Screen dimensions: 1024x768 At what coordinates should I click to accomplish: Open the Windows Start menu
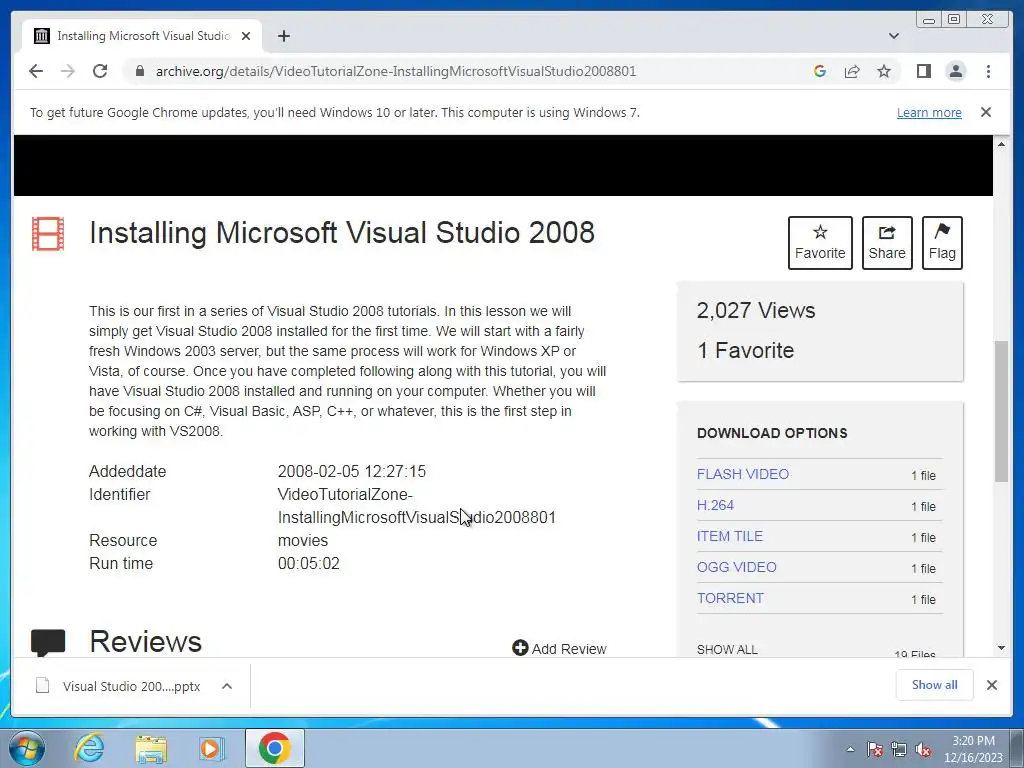pos(26,748)
